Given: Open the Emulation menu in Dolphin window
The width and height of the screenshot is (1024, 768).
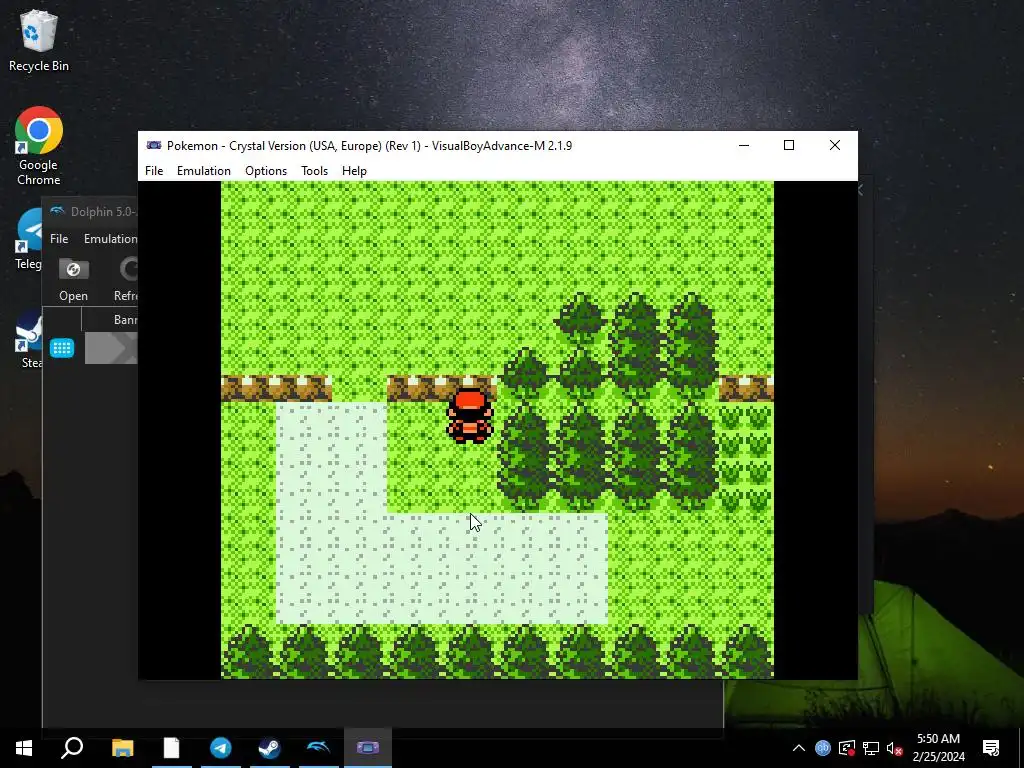Looking at the screenshot, I should (x=110, y=238).
